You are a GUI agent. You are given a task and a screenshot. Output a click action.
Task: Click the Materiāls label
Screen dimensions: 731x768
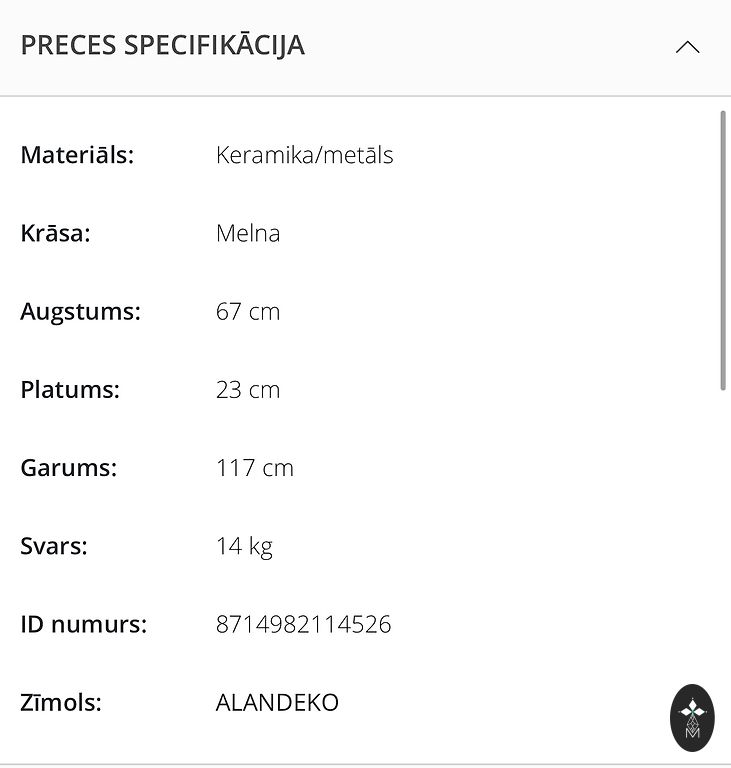click(77, 155)
